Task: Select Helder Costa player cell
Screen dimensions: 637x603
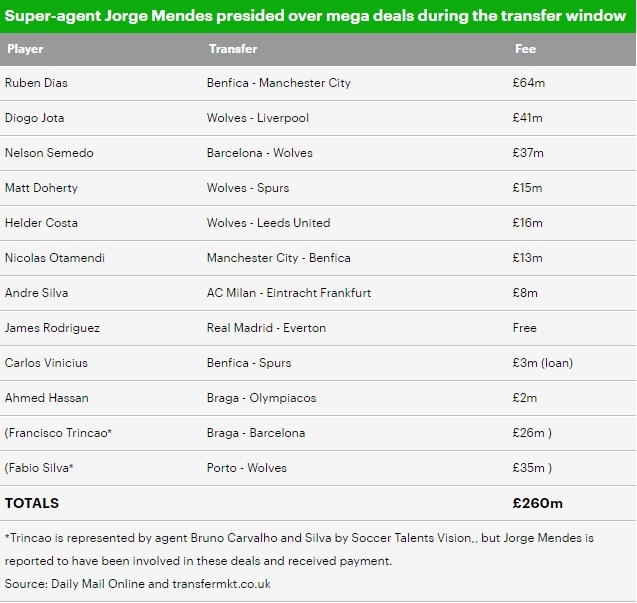Action: [x=41, y=223]
